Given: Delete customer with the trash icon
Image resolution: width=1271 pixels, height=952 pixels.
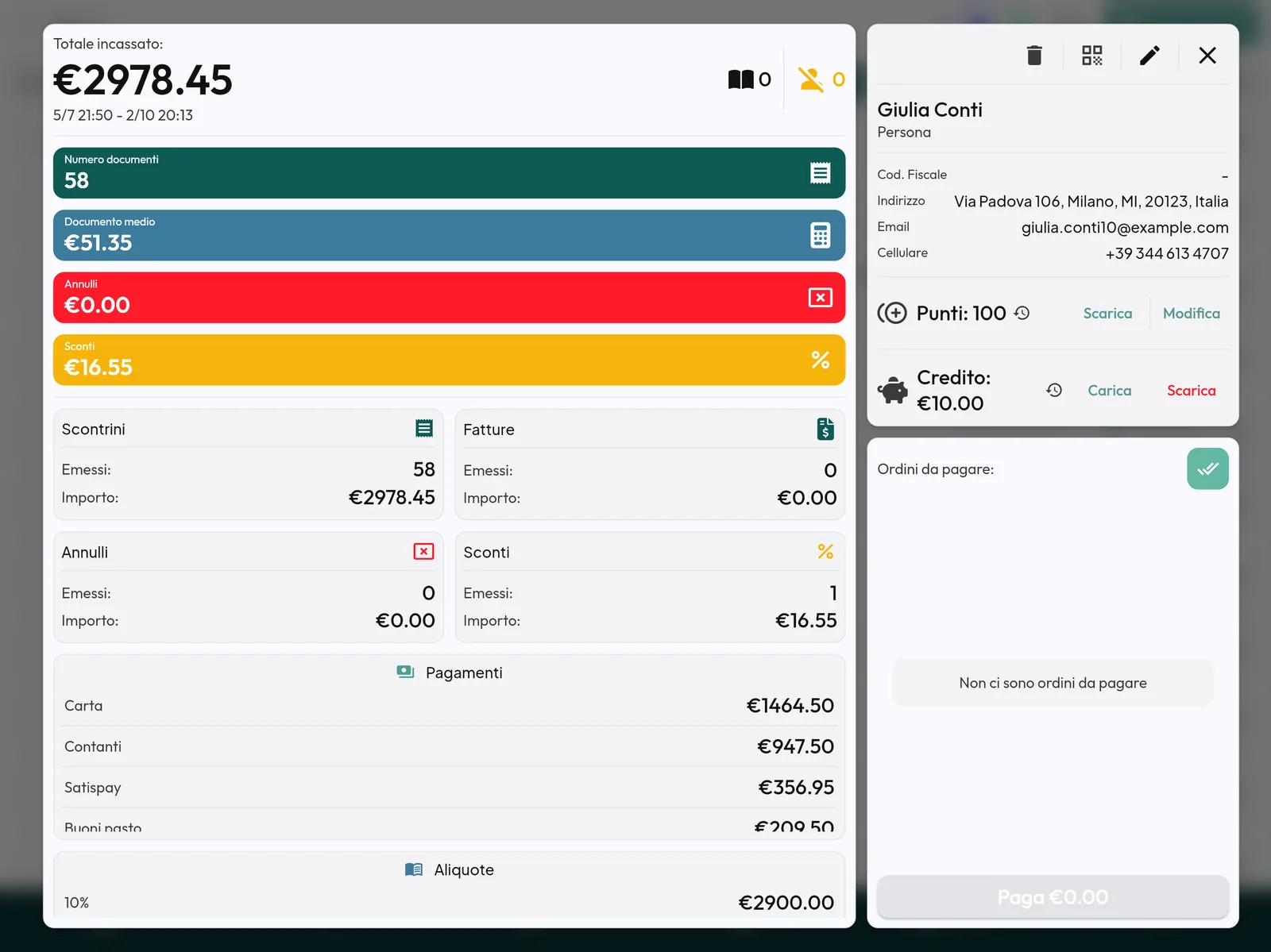Looking at the screenshot, I should click(1033, 56).
